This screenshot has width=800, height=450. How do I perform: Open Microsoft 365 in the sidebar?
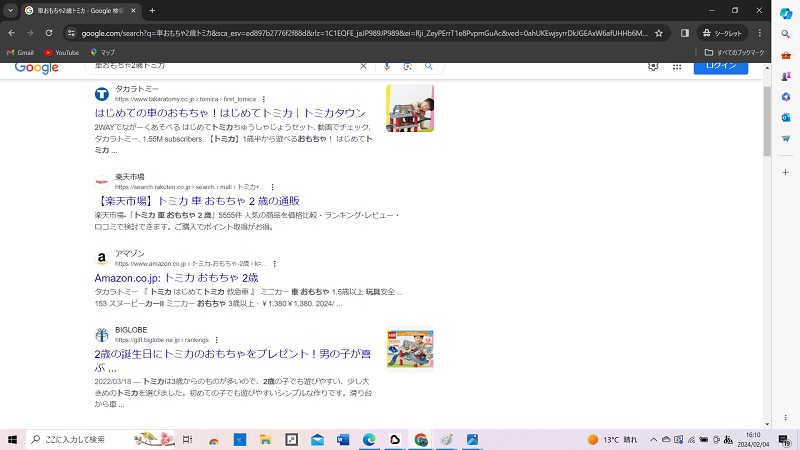pos(786,97)
